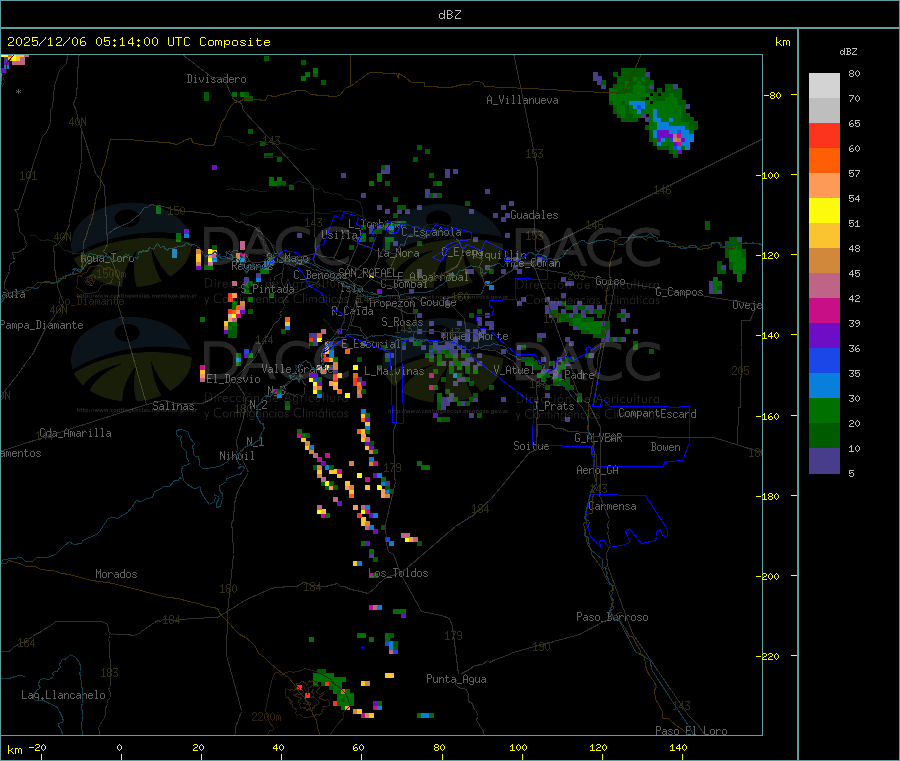This screenshot has height=761, width=900.
Task: Select the 'Nihuil' place label
Action: pos(236,456)
